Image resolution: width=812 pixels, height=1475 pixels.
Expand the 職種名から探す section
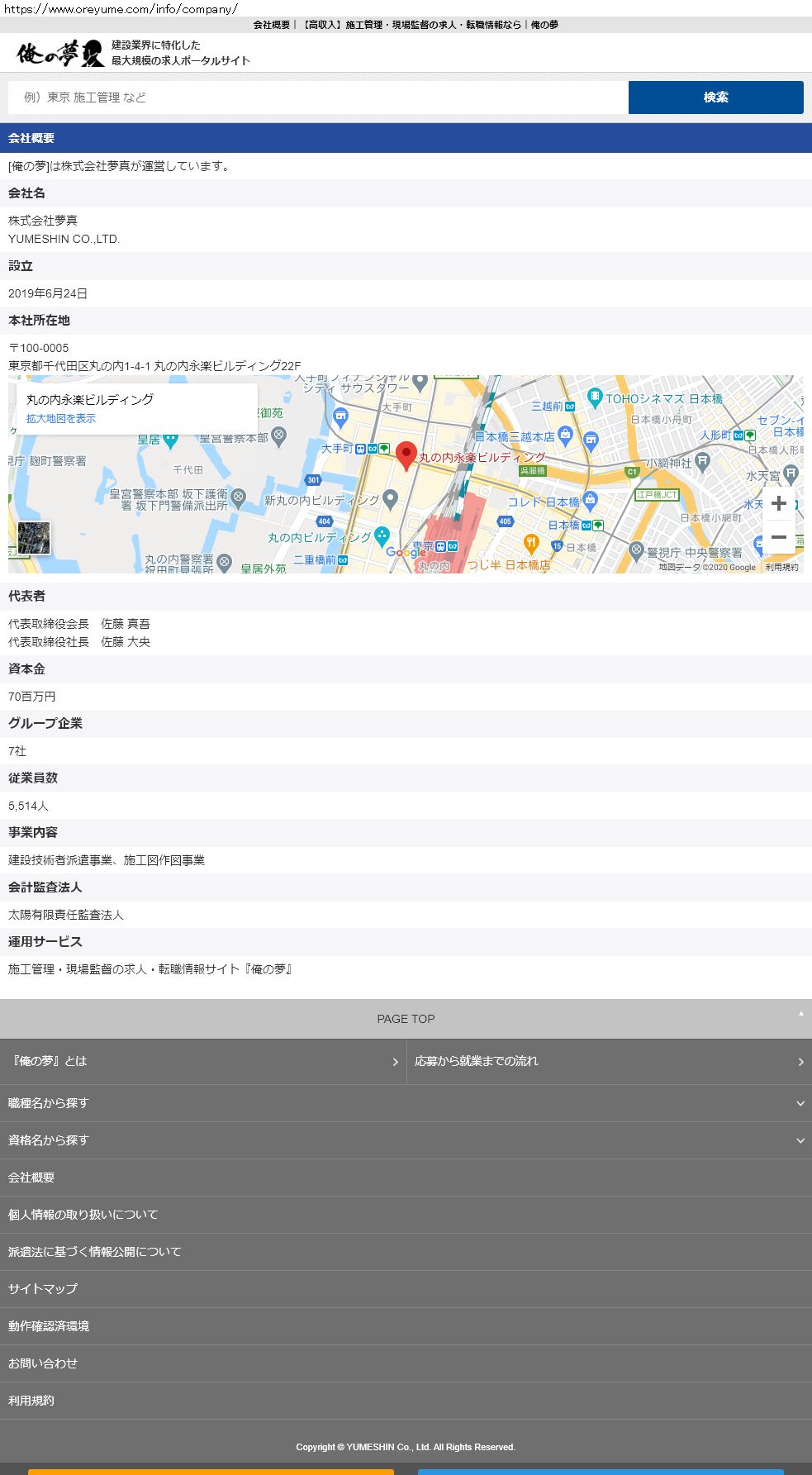pyautogui.click(x=406, y=1103)
